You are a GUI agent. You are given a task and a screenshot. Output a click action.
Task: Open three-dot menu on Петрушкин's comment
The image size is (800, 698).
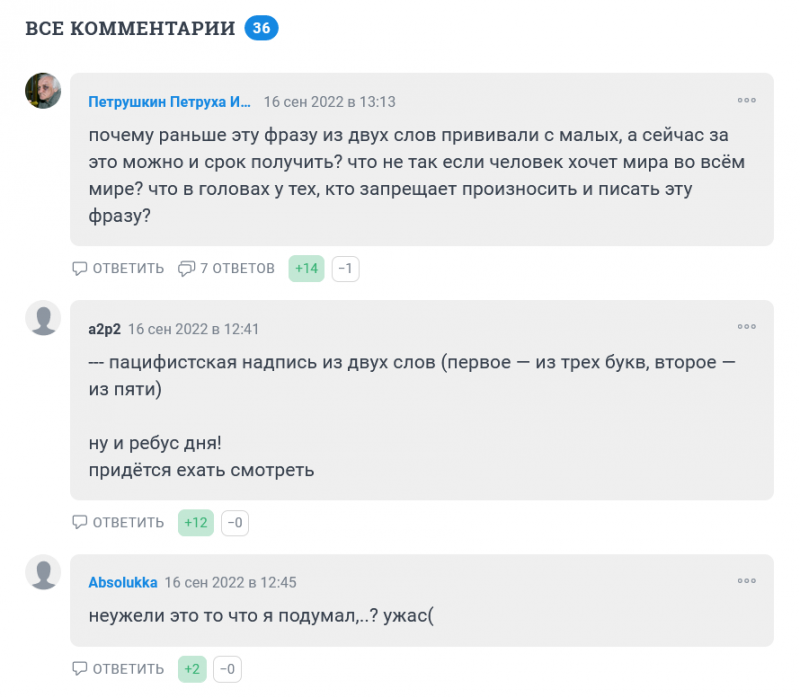(746, 100)
